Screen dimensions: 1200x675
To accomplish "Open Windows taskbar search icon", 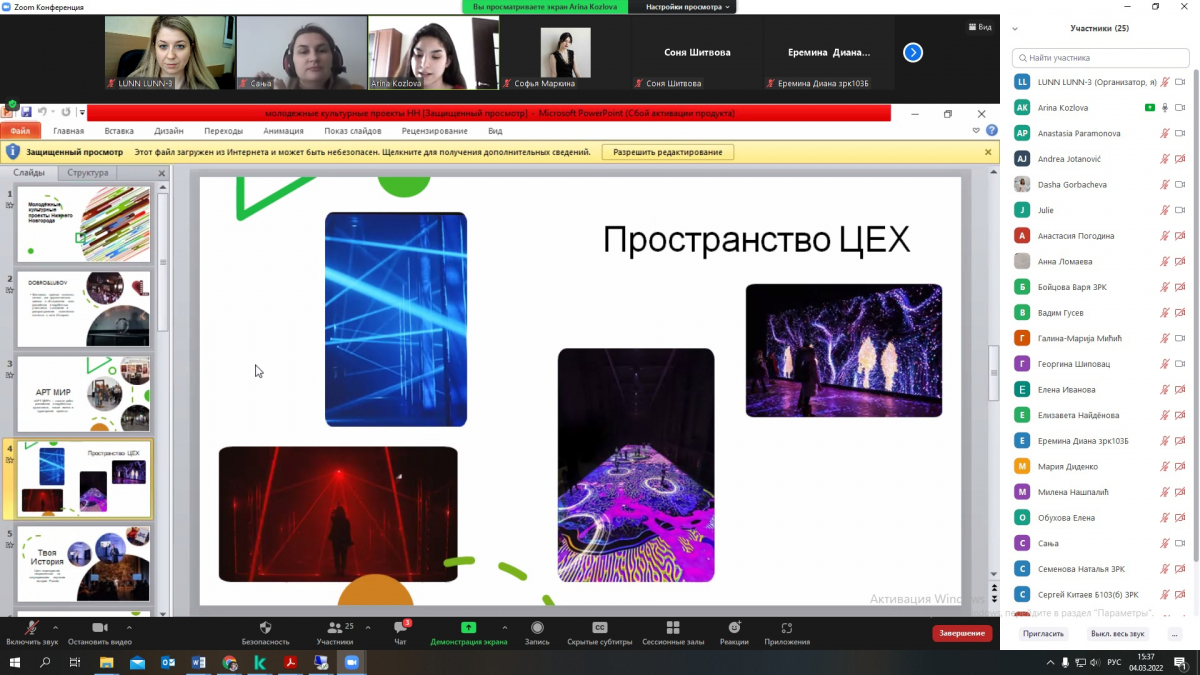I will pyautogui.click(x=45, y=662).
